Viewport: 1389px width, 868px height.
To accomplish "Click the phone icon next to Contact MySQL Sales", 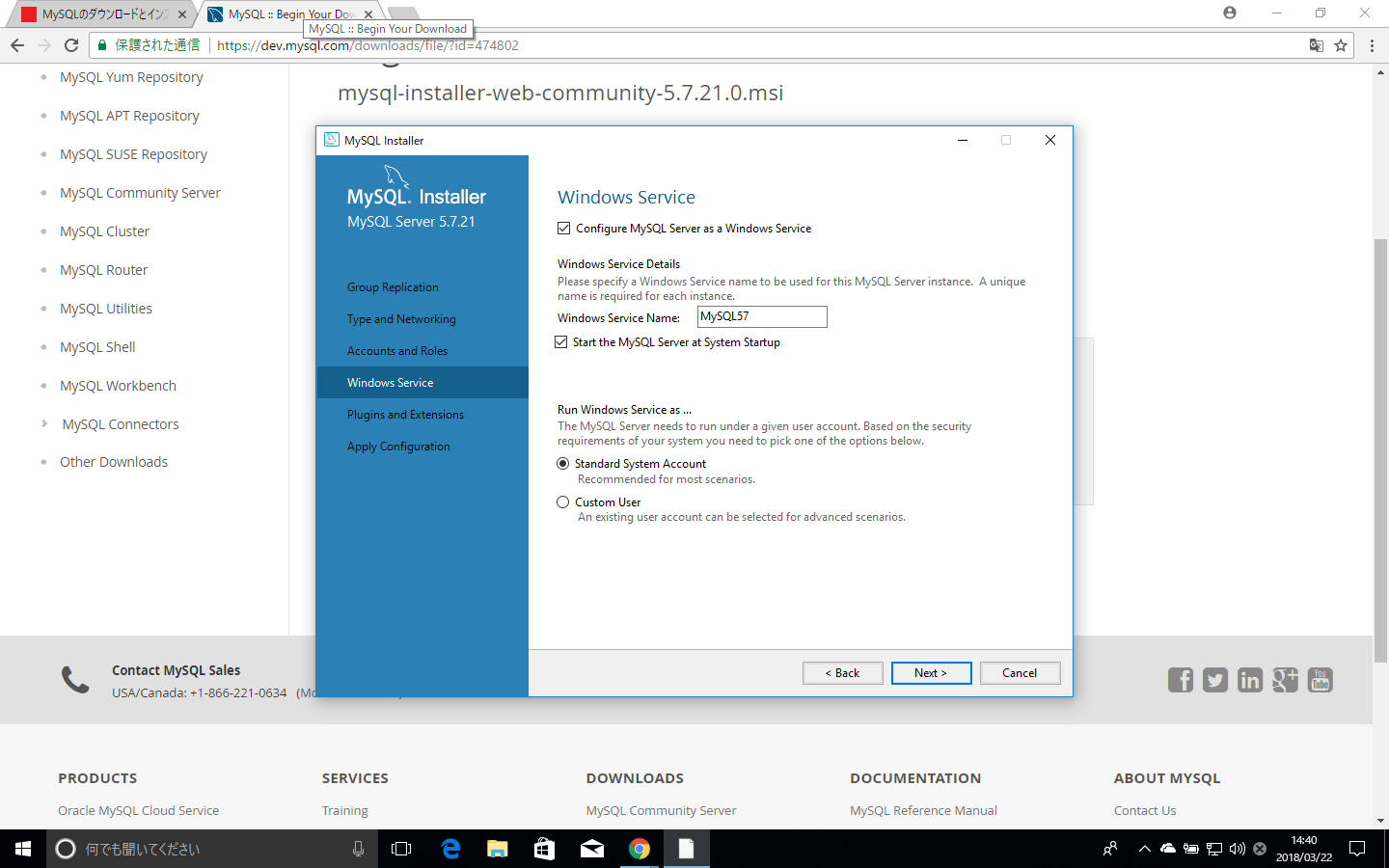I will click(75, 680).
